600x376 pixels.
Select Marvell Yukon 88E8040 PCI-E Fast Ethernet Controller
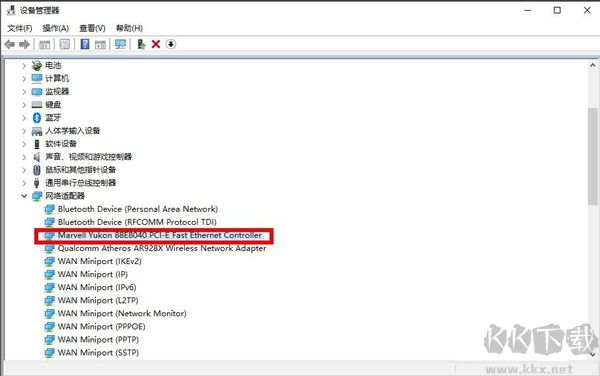160,235
